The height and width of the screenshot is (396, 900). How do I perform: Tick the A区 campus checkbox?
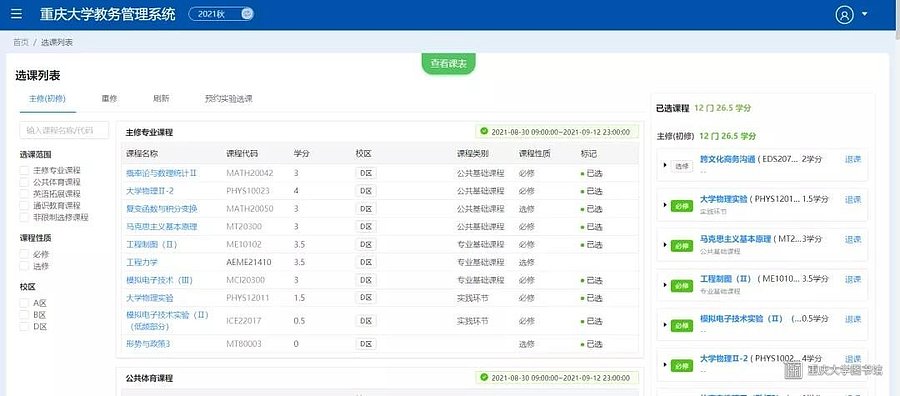click(x=24, y=303)
